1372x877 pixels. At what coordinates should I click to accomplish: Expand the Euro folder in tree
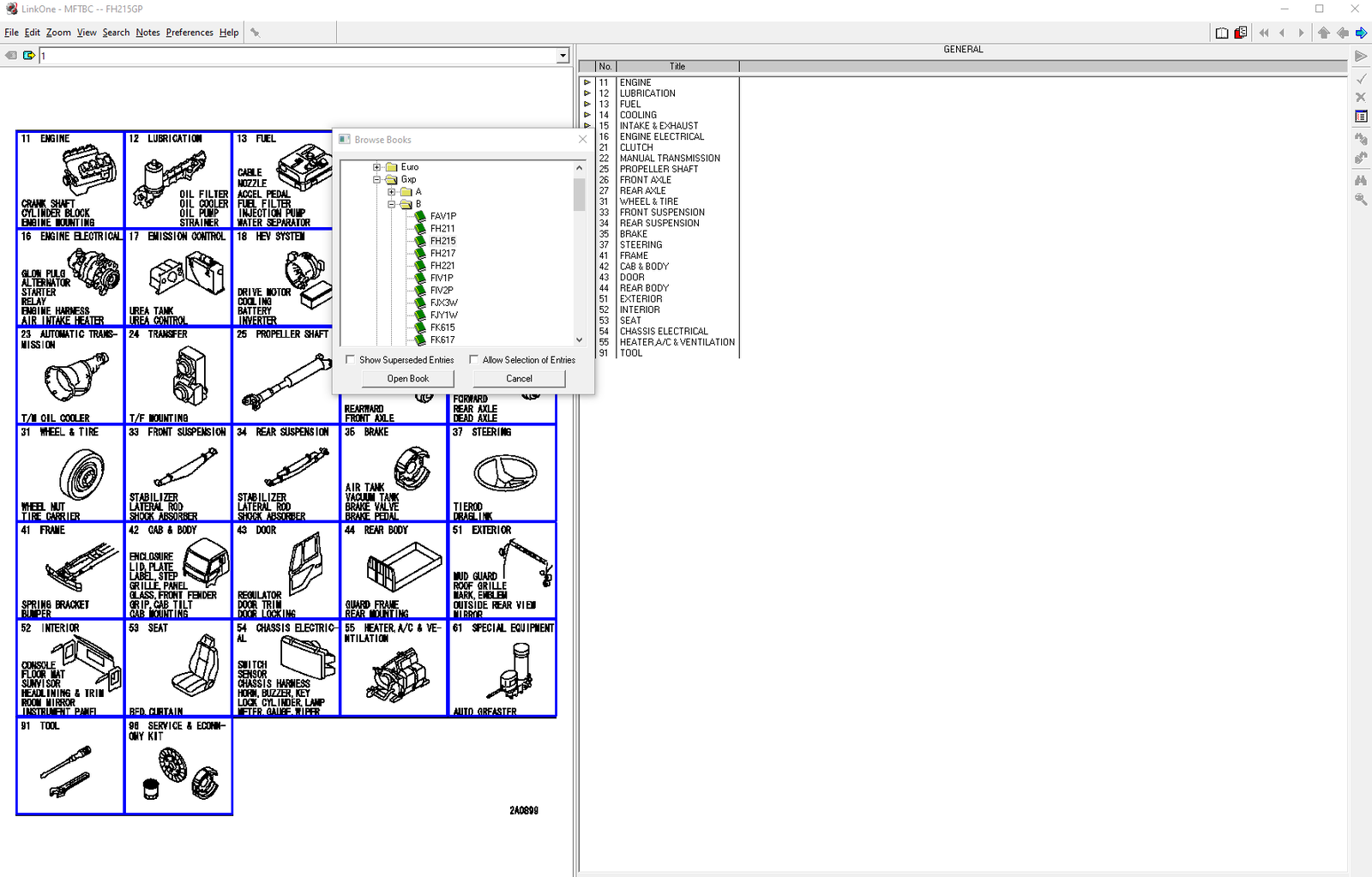pyautogui.click(x=376, y=167)
